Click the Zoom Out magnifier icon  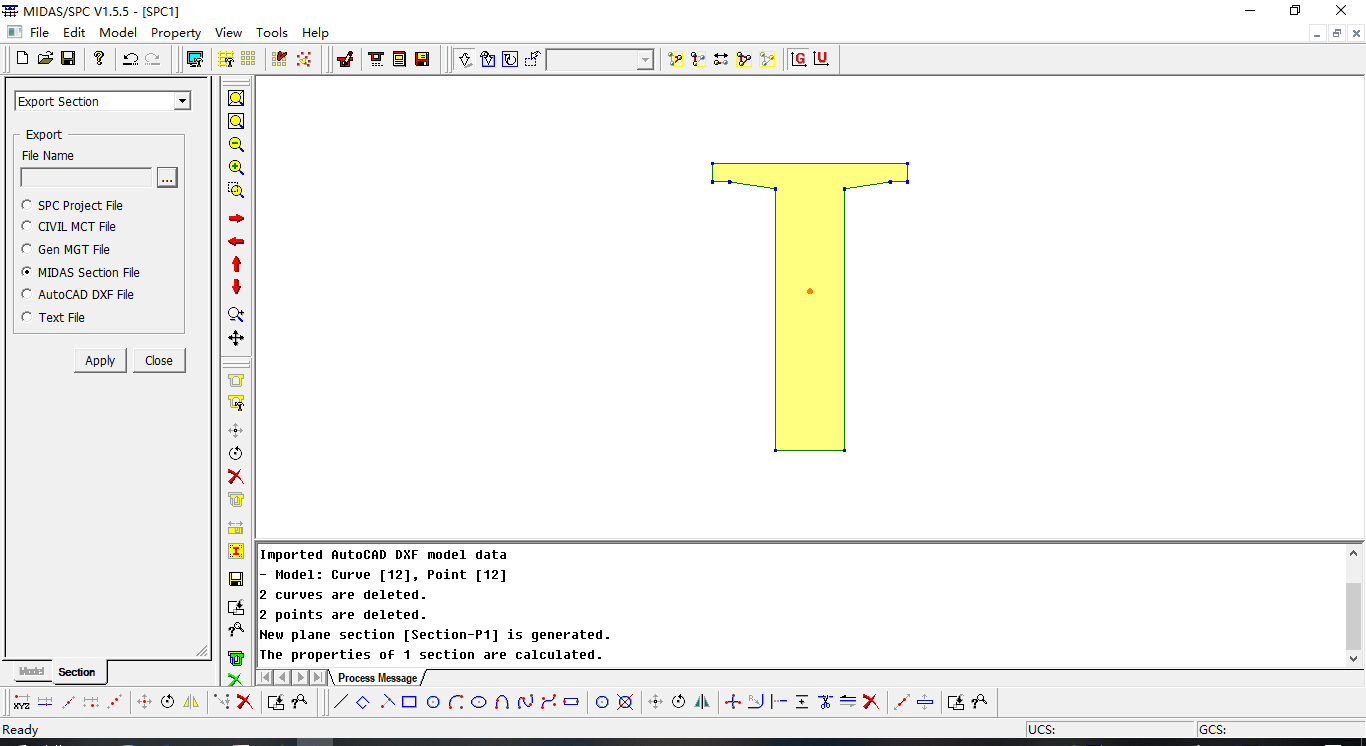[x=236, y=144]
